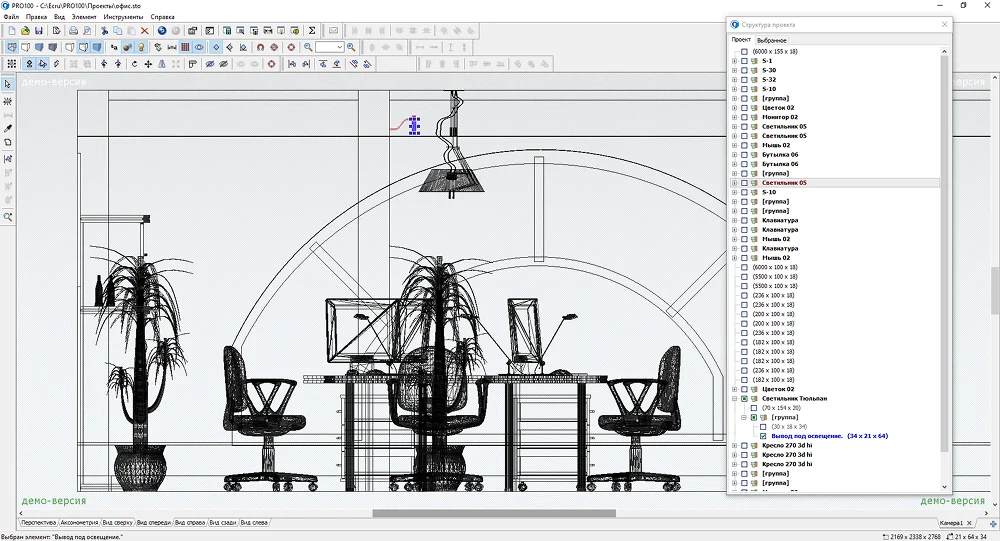Close the Структура проекта panel
Screen dimensions: 1000x541
tap(944, 24)
